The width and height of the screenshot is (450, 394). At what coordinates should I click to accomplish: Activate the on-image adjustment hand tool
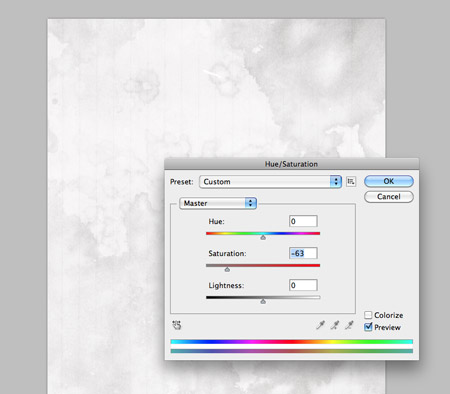pos(177,325)
